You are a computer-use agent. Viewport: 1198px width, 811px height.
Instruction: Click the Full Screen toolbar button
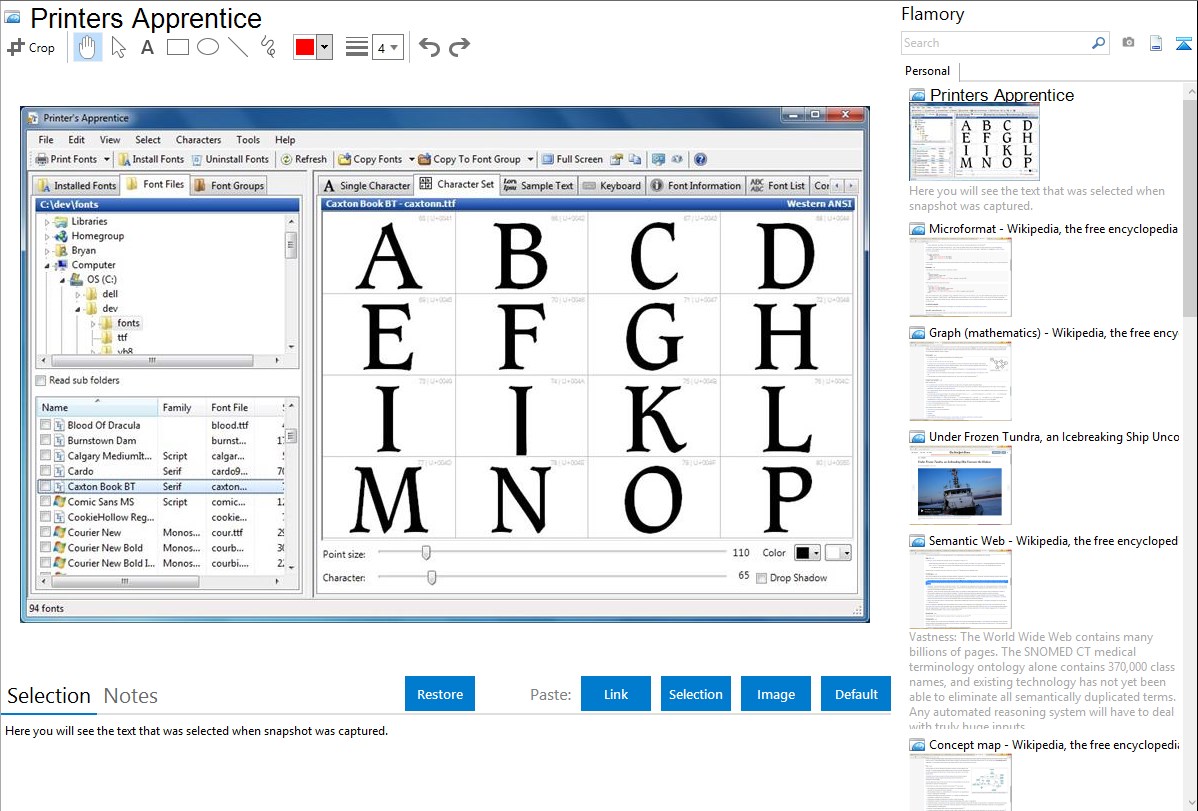pos(572,159)
